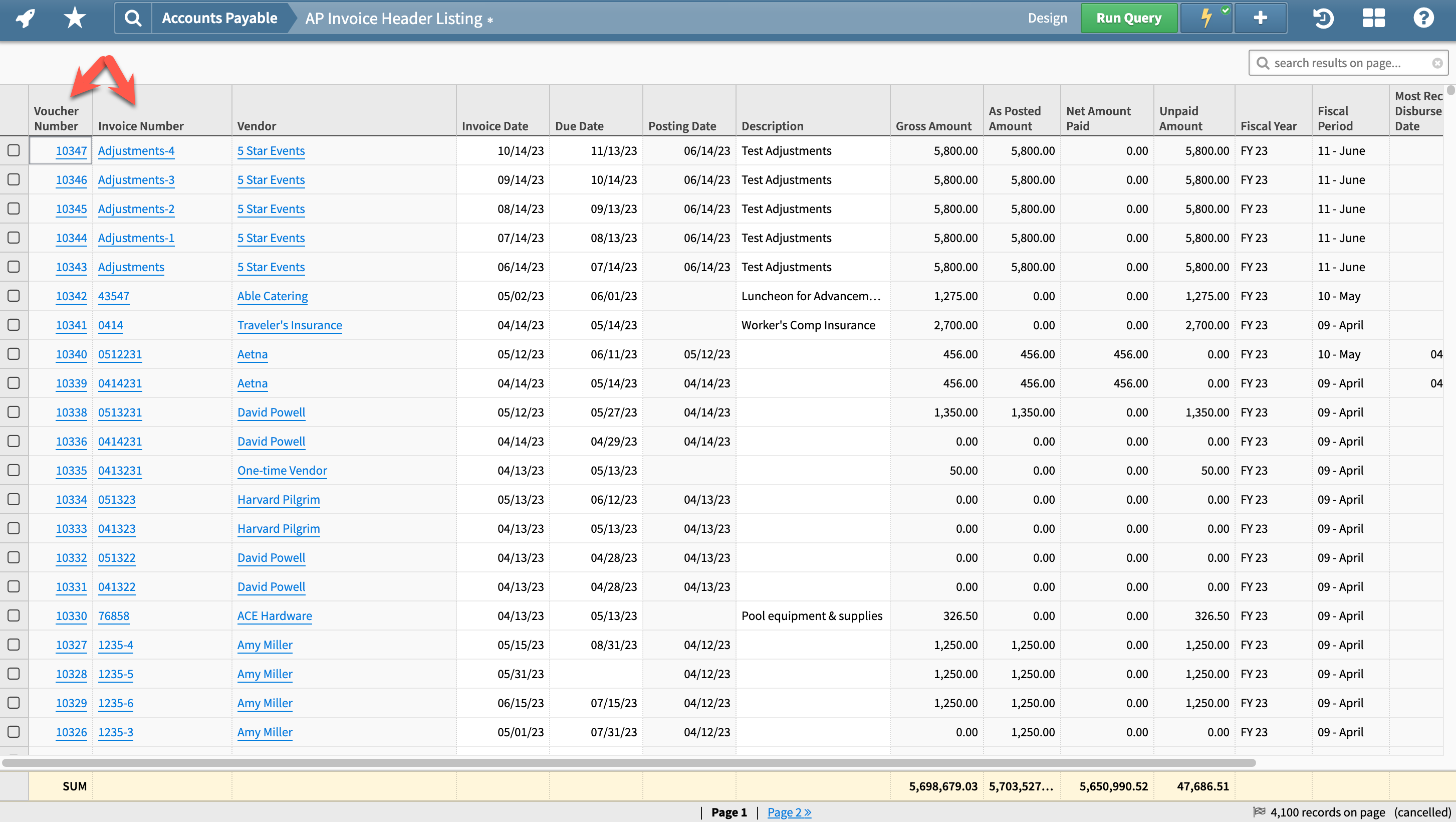The height and width of the screenshot is (822, 1456).
Task: Open the ACE Hardware vendor link
Action: pyautogui.click(x=274, y=615)
